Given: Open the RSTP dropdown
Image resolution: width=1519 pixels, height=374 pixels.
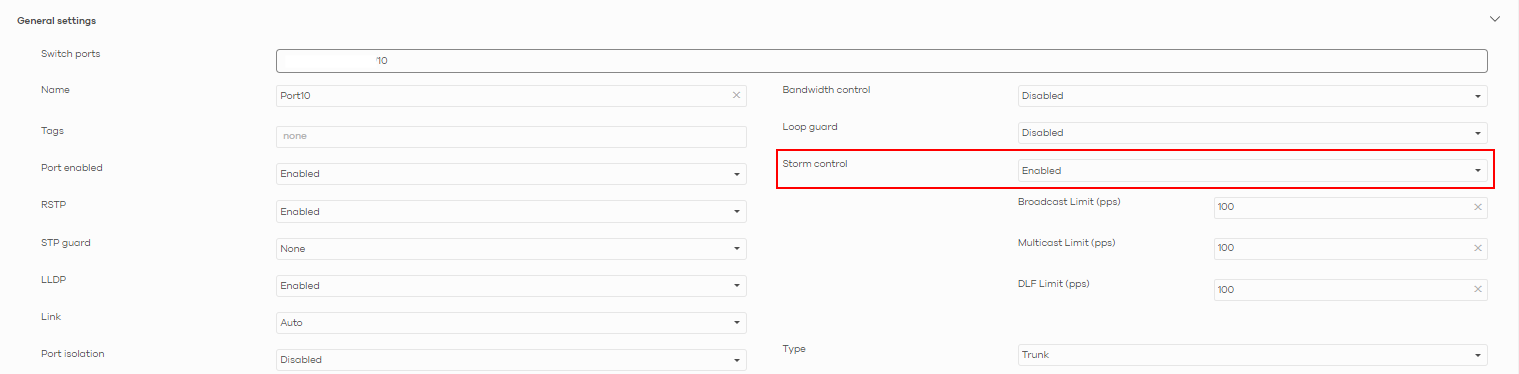Looking at the screenshot, I should pyautogui.click(x=511, y=212).
